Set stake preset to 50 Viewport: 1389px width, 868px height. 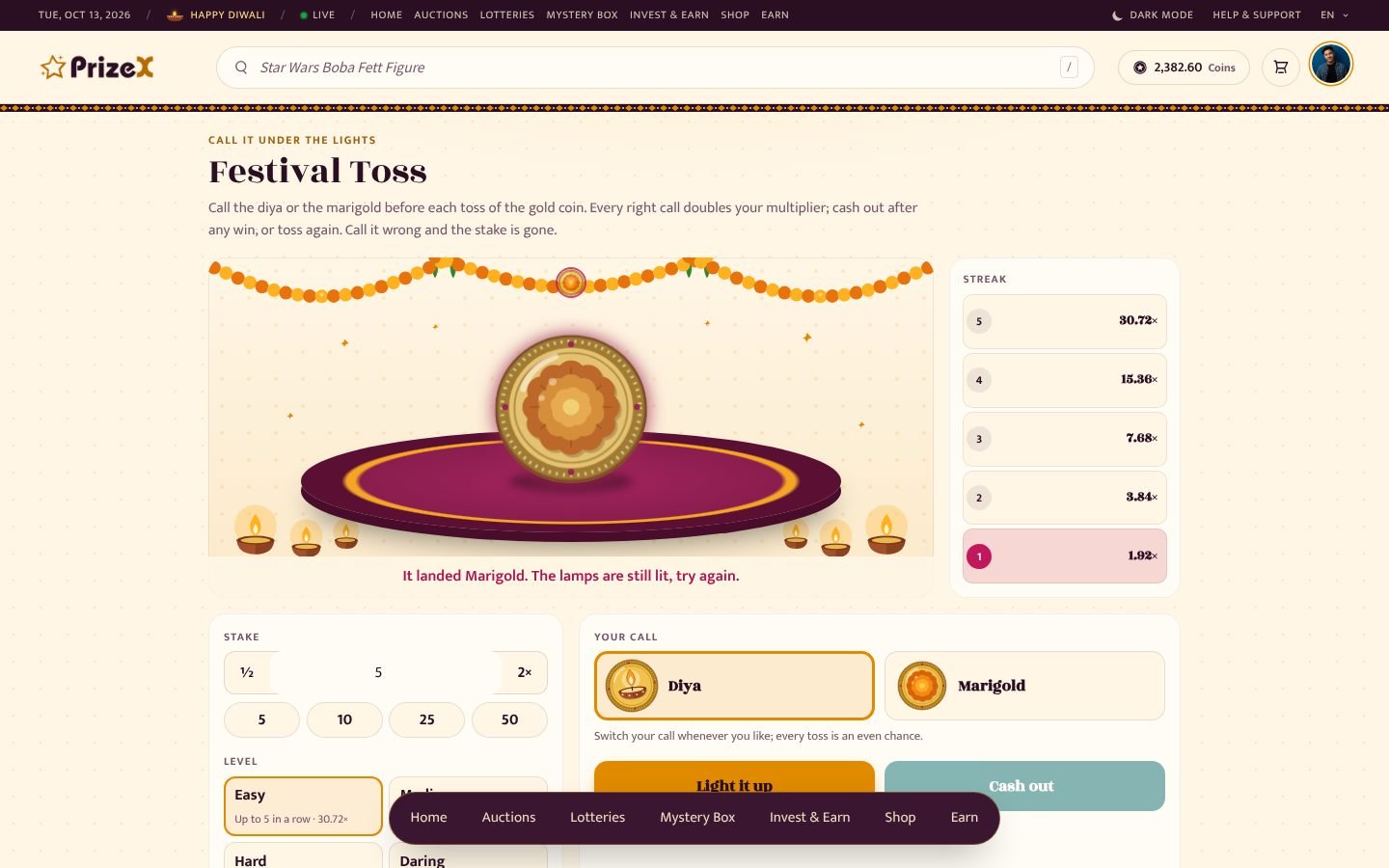[509, 719]
